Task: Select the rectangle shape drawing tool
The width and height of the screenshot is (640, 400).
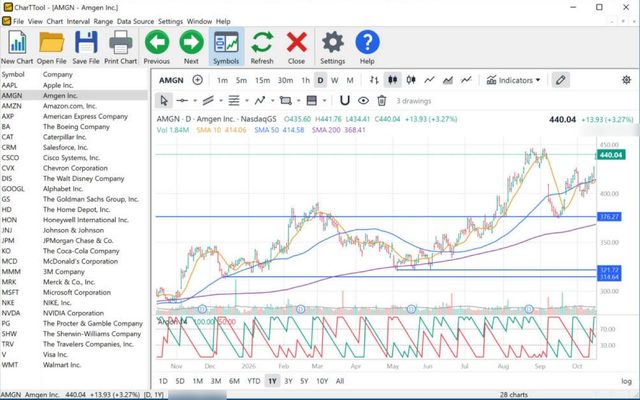Action: [x=286, y=100]
